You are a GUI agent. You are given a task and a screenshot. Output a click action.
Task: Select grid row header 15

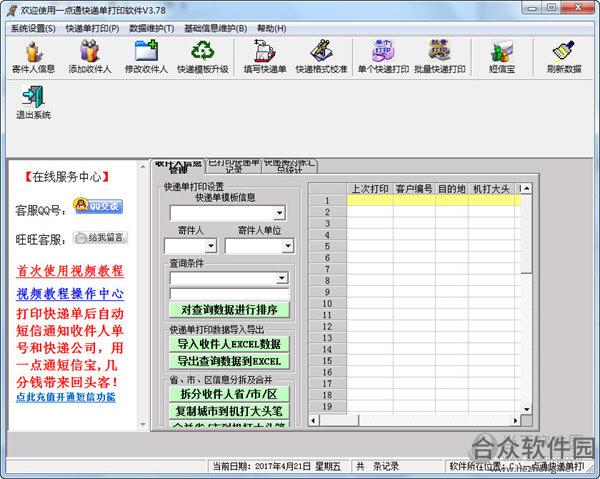pos(328,361)
